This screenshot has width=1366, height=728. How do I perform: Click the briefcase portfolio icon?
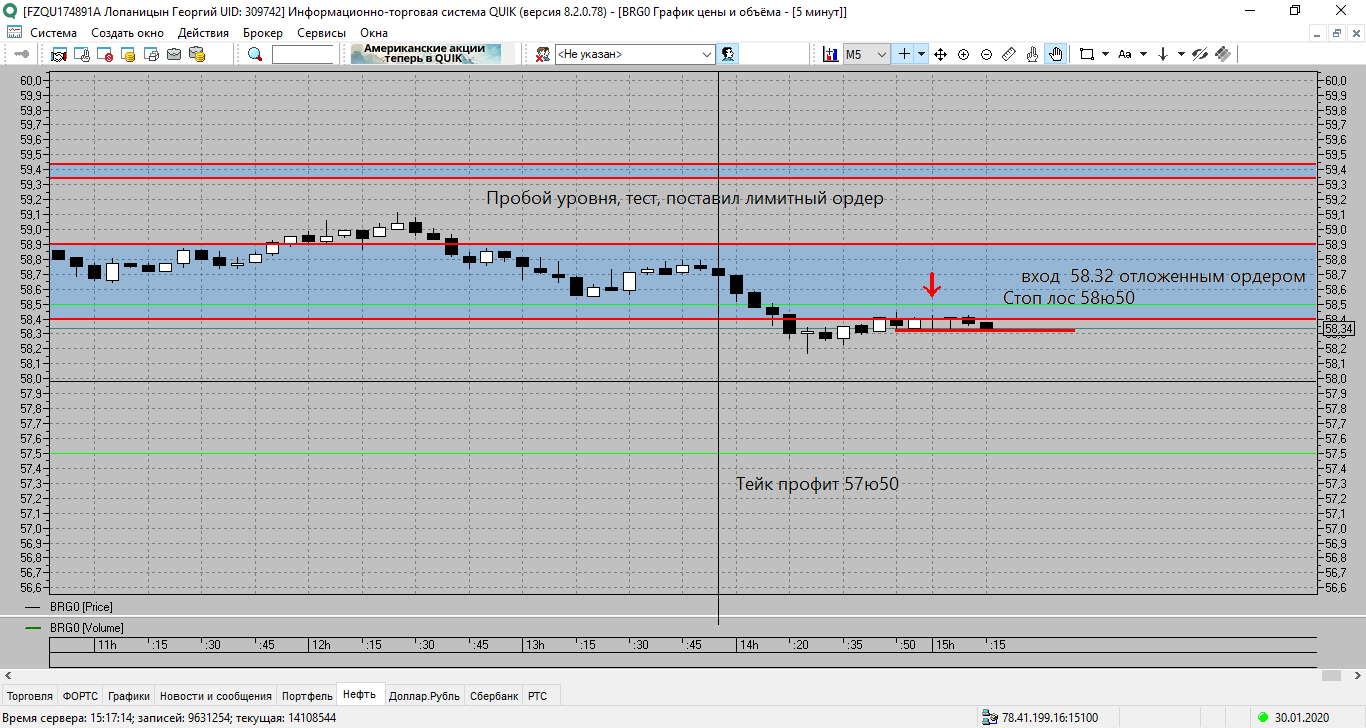pos(174,54)
